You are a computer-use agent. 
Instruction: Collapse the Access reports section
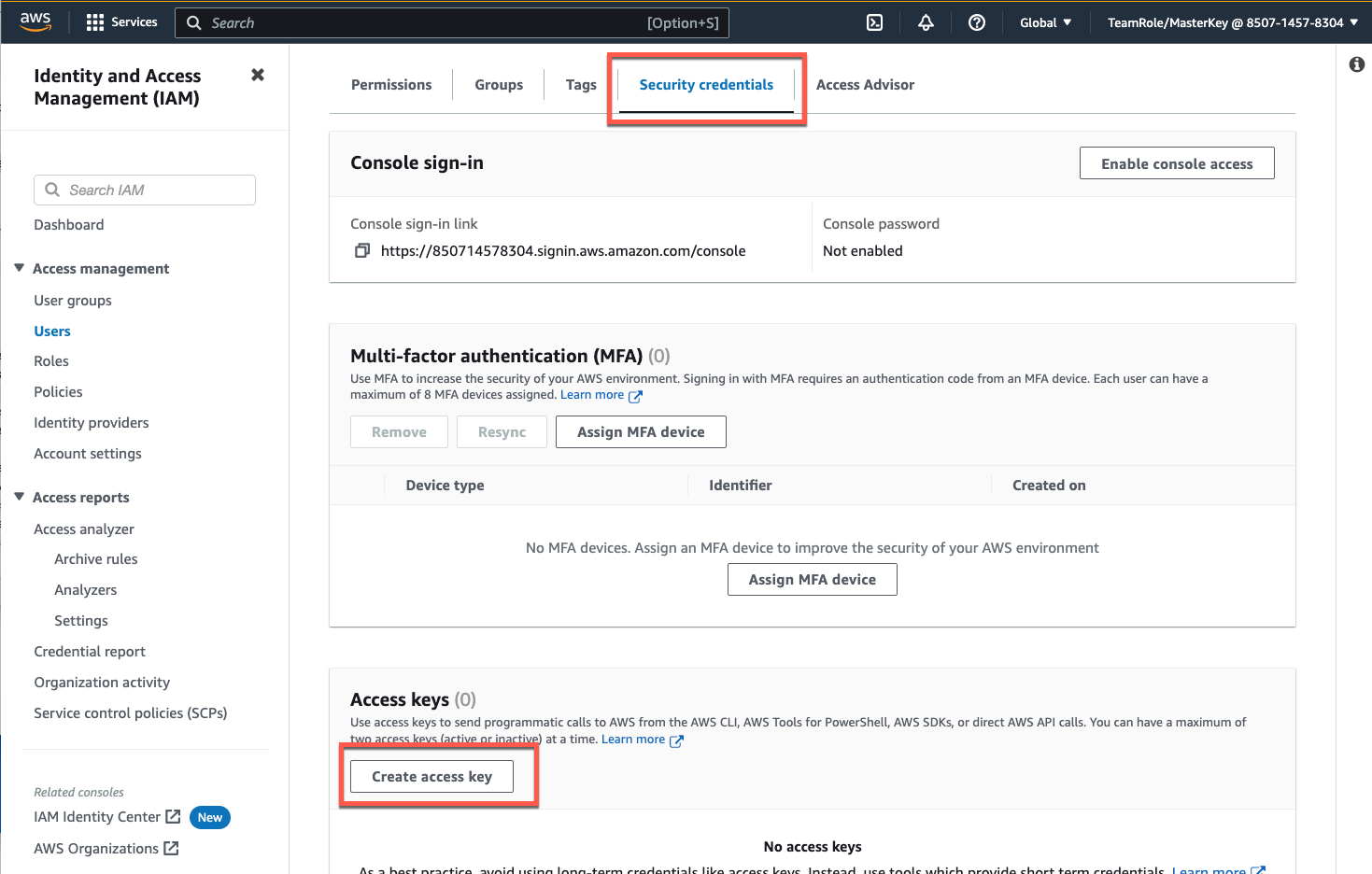coord(19,497)
